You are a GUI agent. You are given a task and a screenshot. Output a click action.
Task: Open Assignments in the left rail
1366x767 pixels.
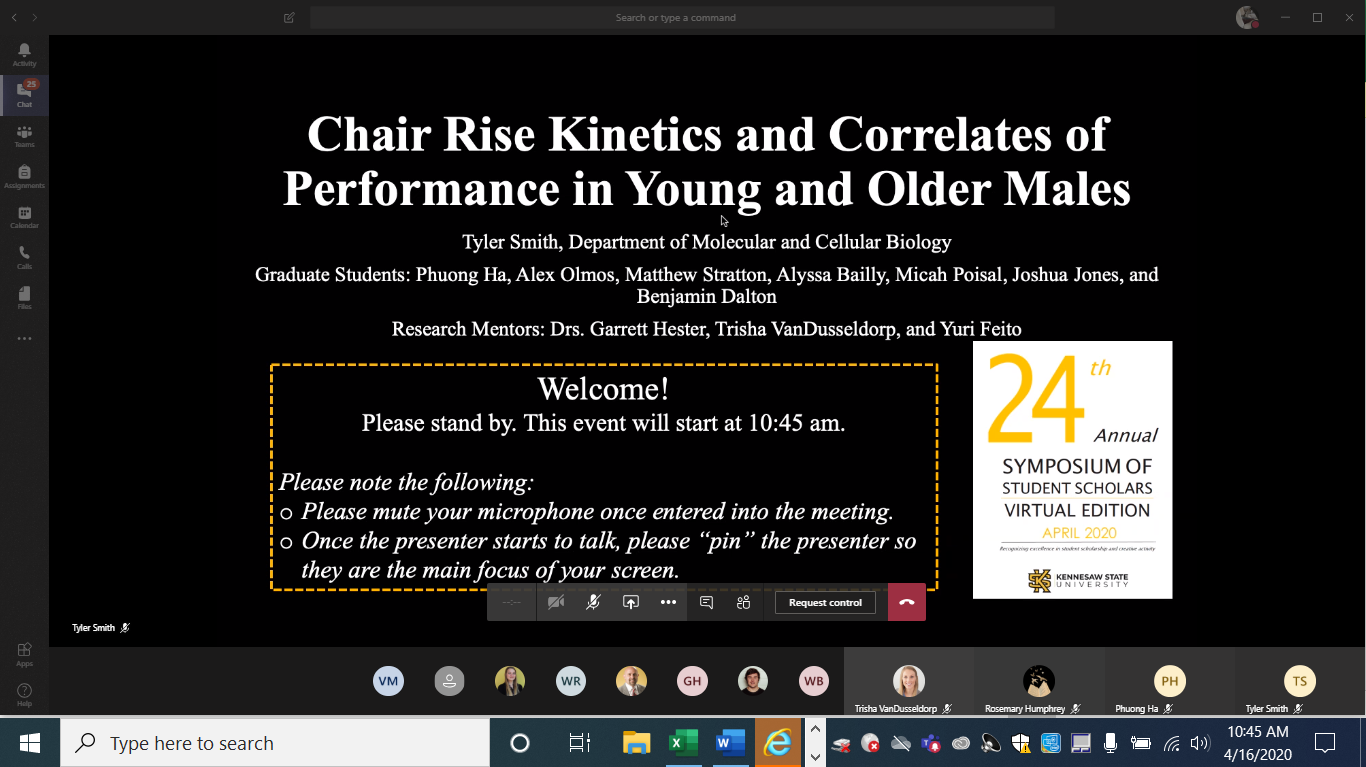click(24, 177)
